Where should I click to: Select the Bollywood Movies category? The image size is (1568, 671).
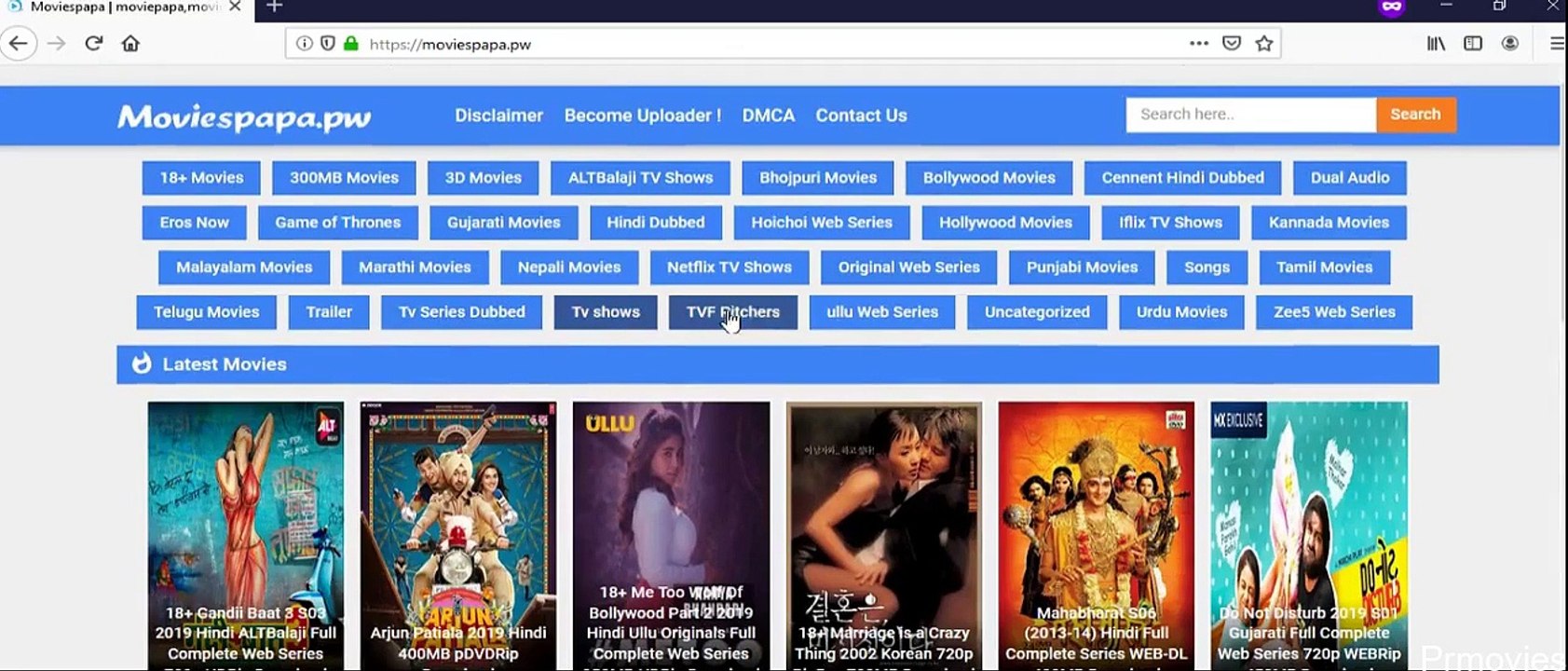click(989, 178)
